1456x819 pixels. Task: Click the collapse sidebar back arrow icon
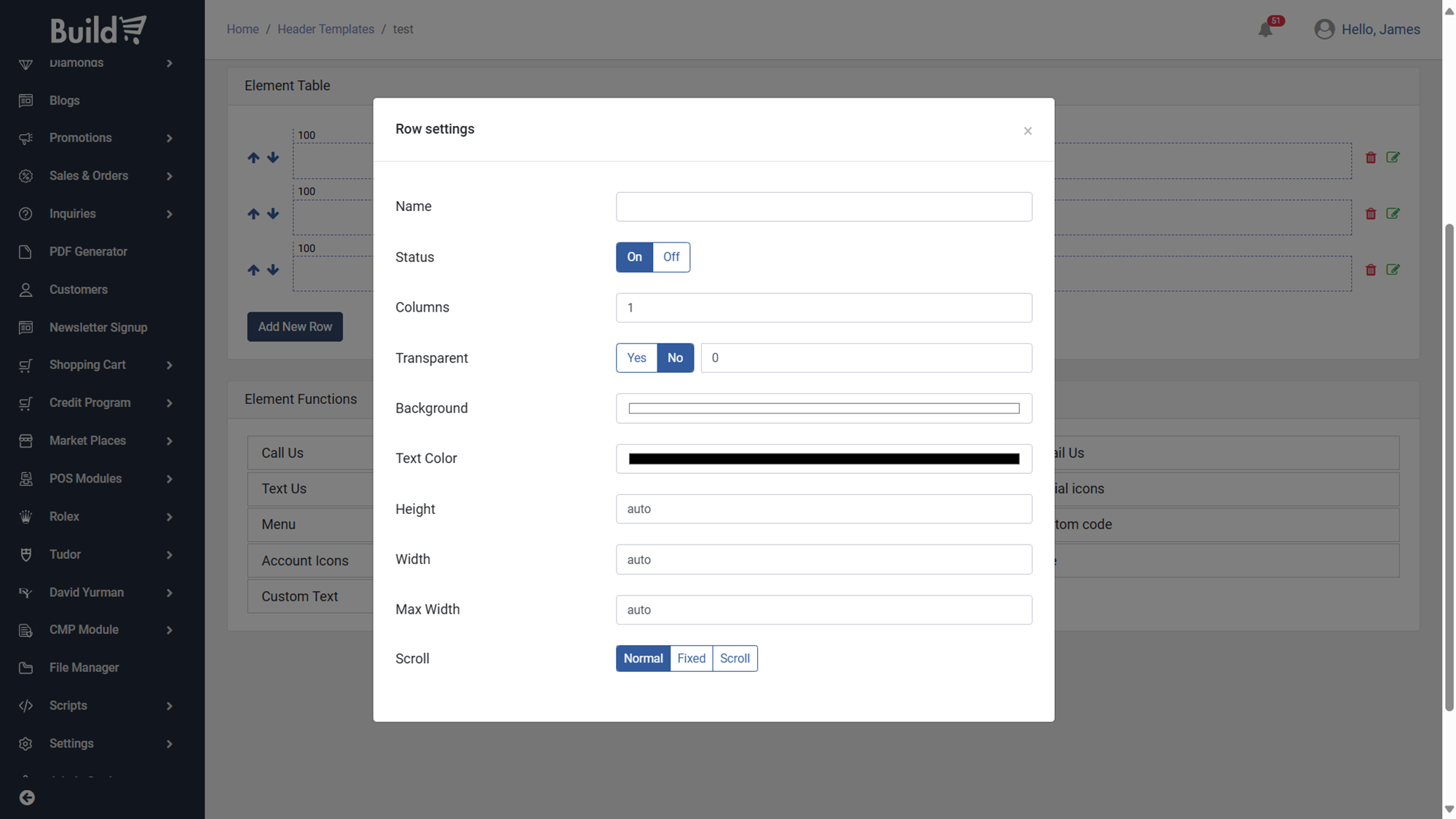tap(27, 798)
